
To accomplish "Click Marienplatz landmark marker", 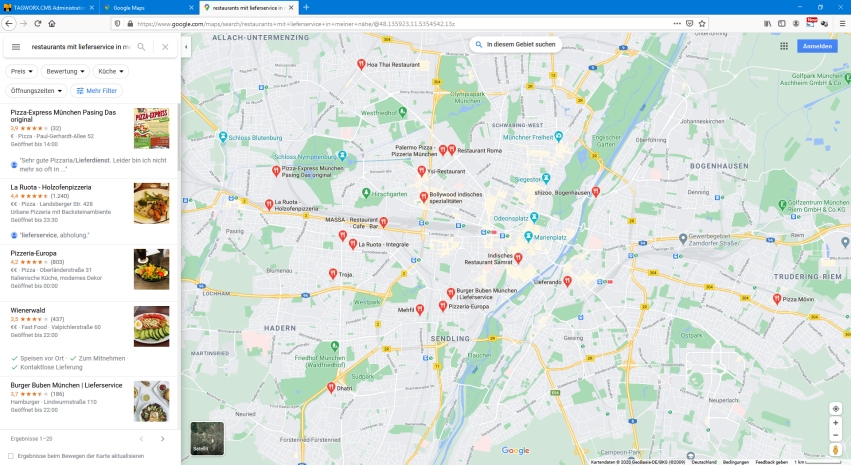I will [x=528, y=237].
